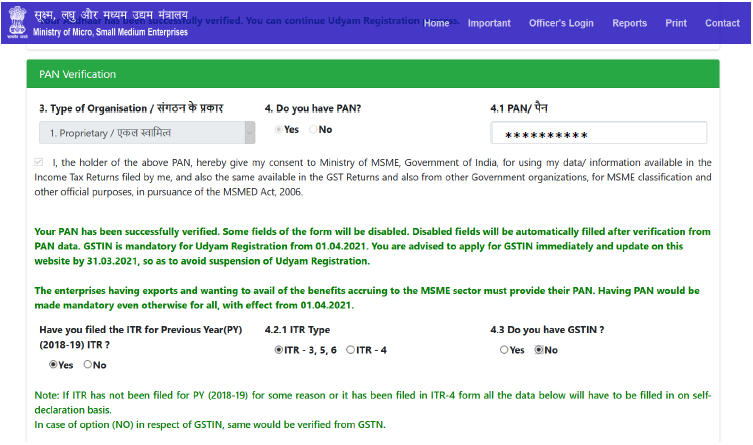This screenshot has width=753, height=445.
Task: Select Yes for ITR filed Previous Year
Action: 51,365
